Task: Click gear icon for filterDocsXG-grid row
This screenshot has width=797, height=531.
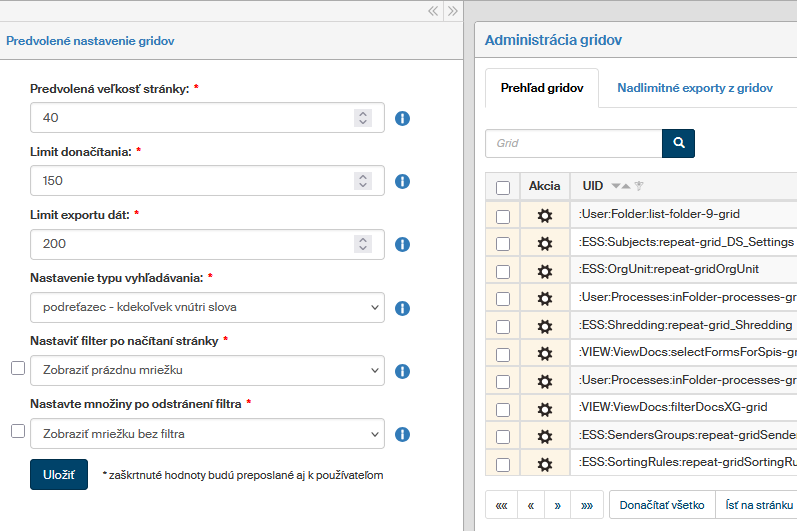Action: click(x=545, y=408)
